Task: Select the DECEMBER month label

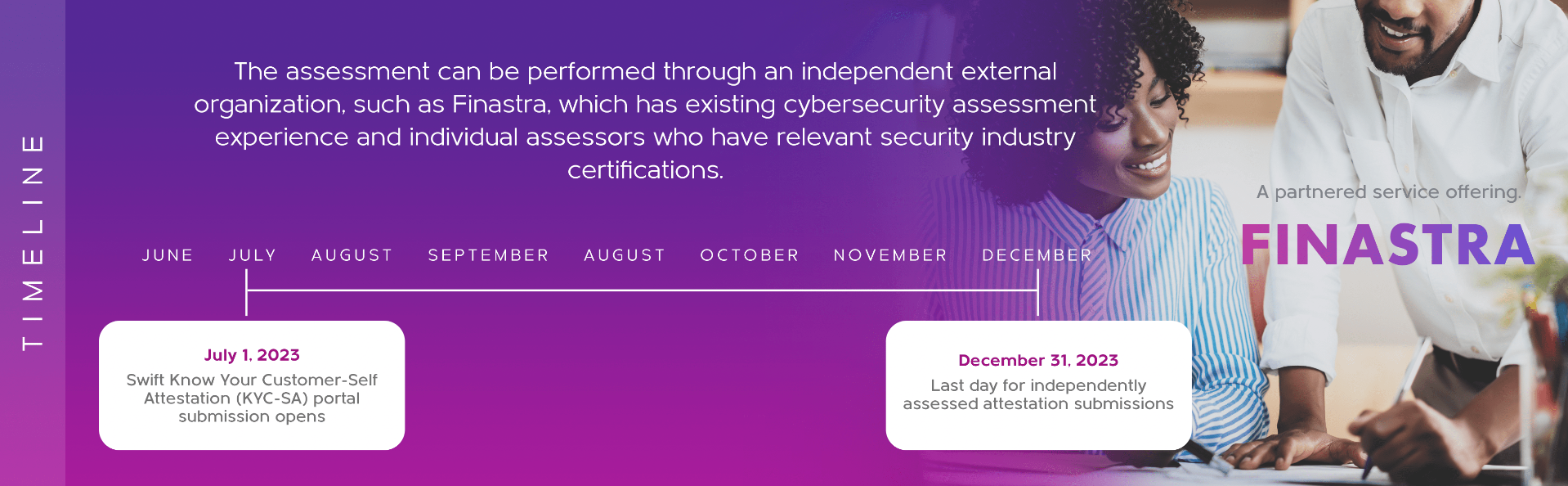Action: pyautogui.click(x=1037, y=255)
